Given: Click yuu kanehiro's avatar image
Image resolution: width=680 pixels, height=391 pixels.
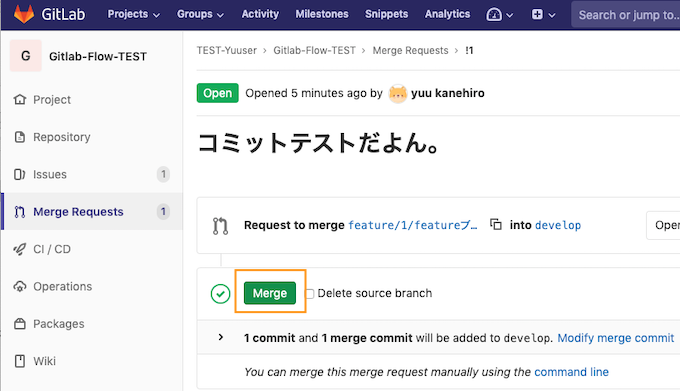Looking at the screenshot, I should tap(398, 94).
